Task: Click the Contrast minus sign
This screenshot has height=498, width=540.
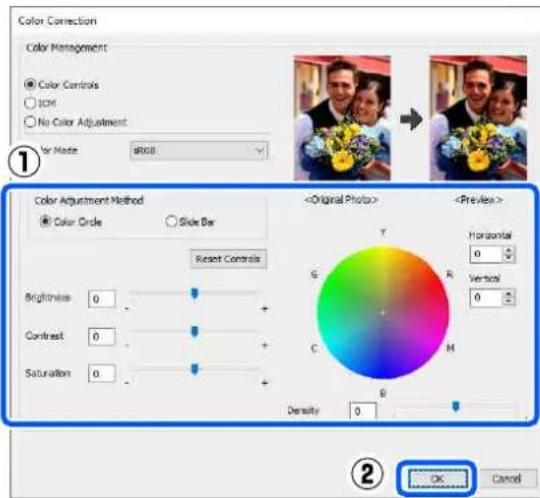Action: pos(127,345)
